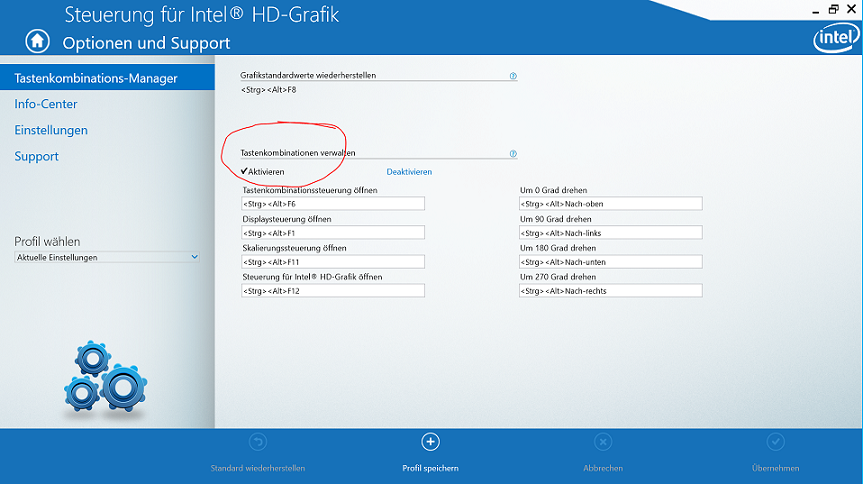Image resolution: width=863 pixels, height=484 pixels.
Task: Restore down the Intel window
Action: (x=833, y=9)
